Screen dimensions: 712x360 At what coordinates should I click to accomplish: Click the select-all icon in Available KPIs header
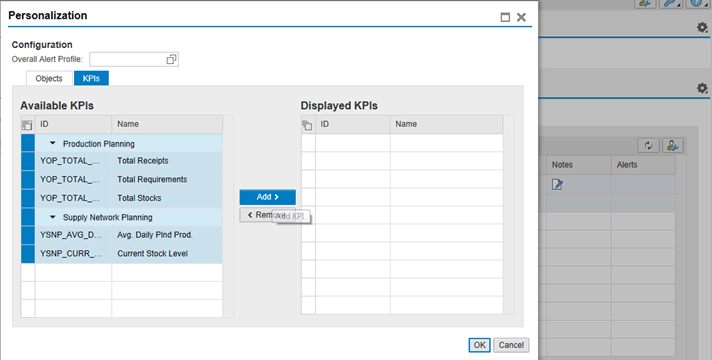point(27,125)
